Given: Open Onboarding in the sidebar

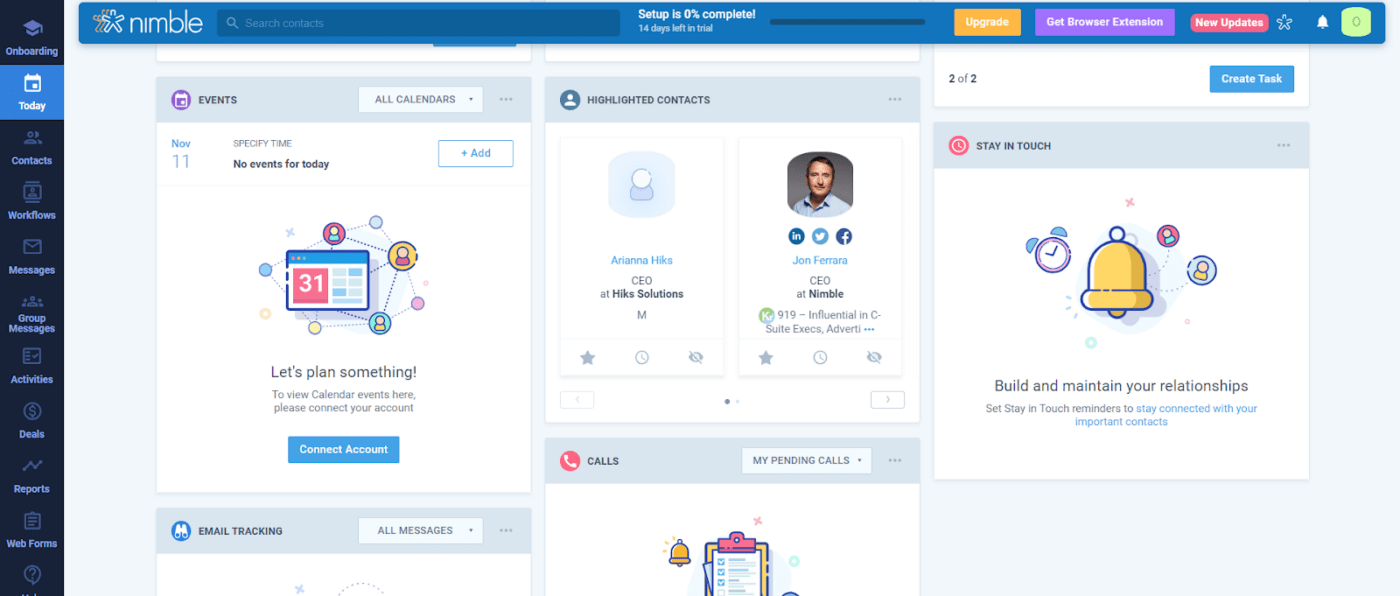Looking at the screenshot, I should pyautogui.click(x=32, y=38).
